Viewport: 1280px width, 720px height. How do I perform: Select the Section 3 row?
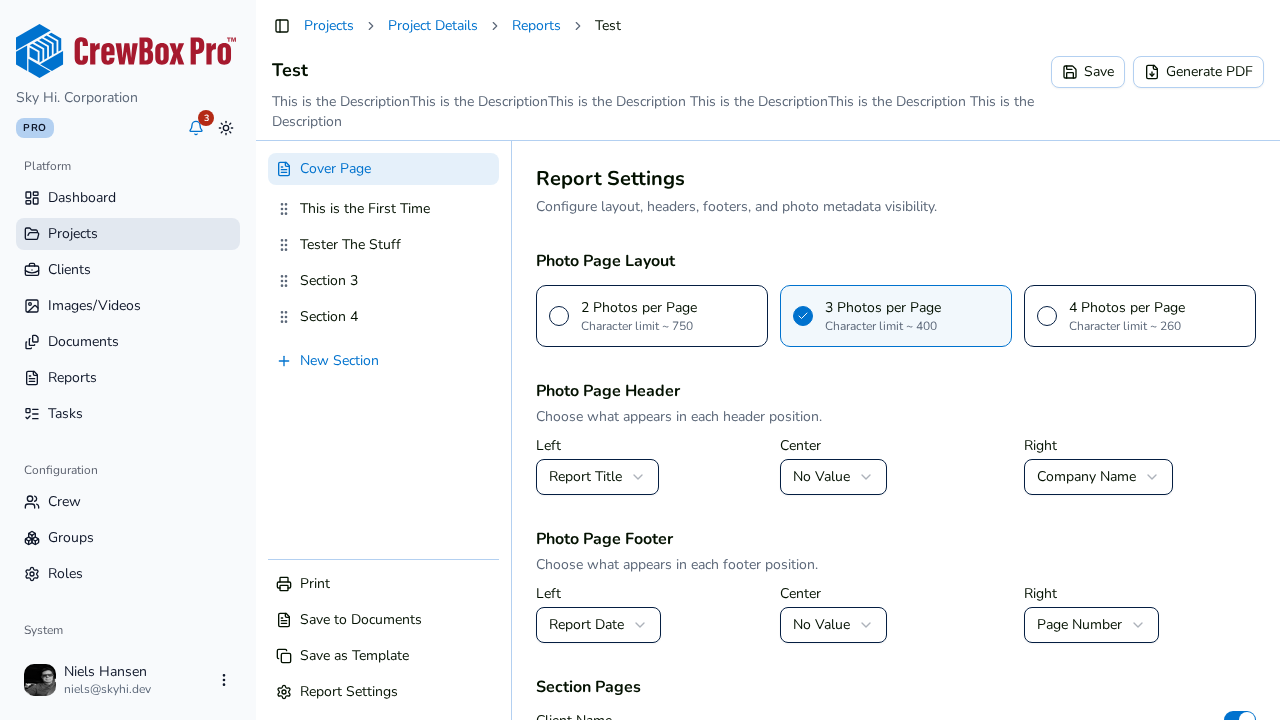coord(383,281)
